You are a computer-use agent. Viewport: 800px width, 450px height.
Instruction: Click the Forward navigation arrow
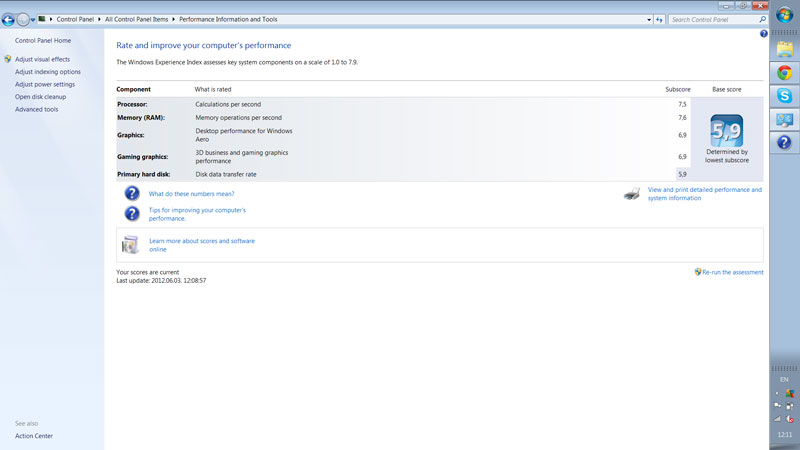[23, 20]
